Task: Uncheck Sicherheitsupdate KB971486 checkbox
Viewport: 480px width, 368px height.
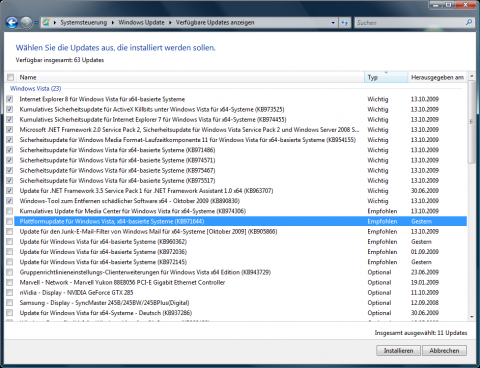Action: [10, 150]
